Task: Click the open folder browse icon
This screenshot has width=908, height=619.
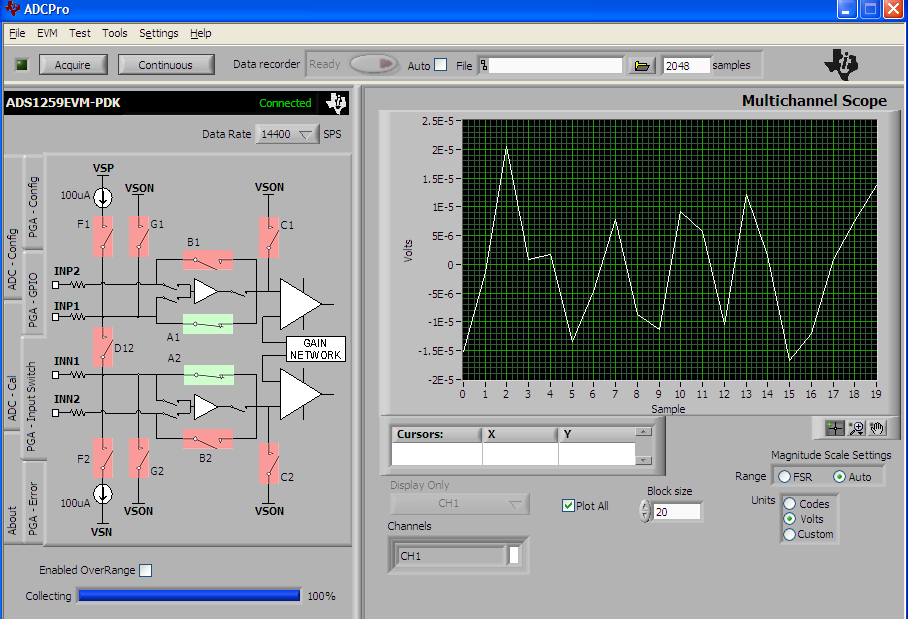Action: click(642, 65)
